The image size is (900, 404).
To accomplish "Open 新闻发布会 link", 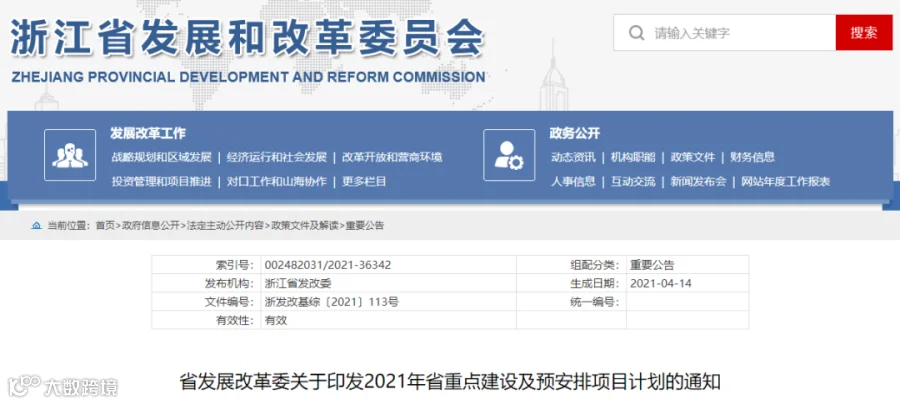I will (x=699, y=182).
